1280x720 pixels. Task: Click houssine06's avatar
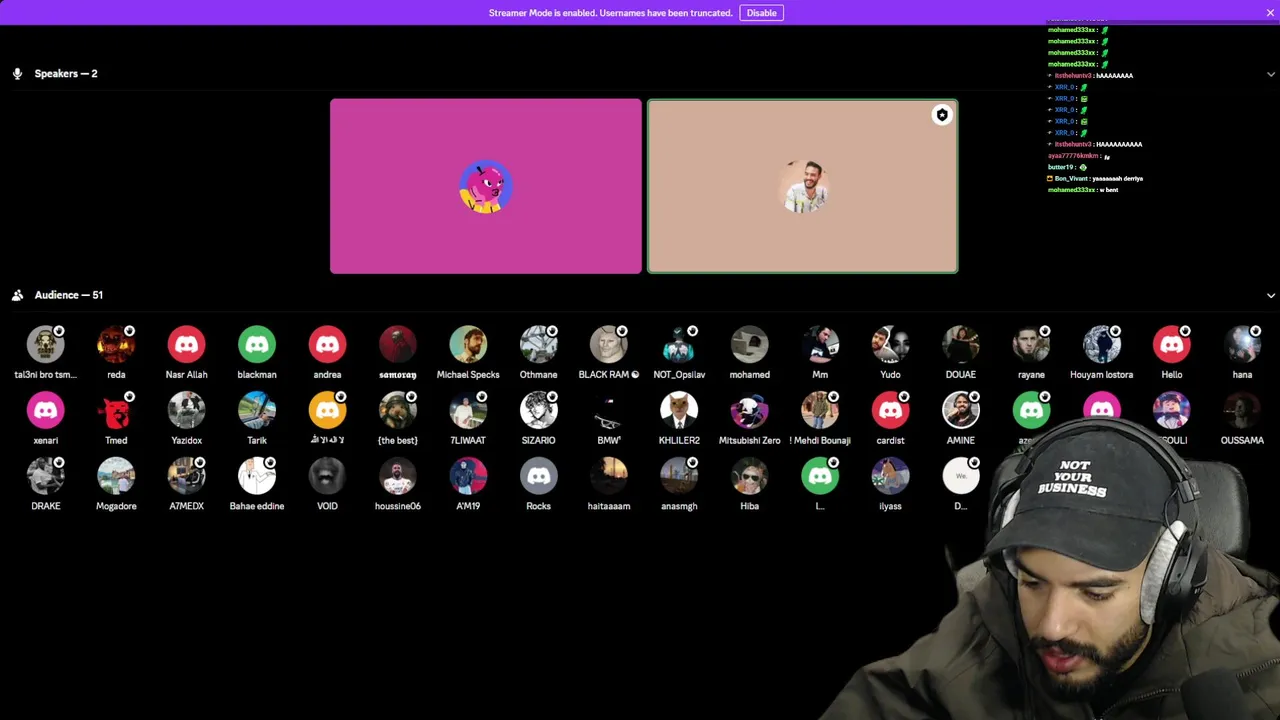[x=397, y=477]
